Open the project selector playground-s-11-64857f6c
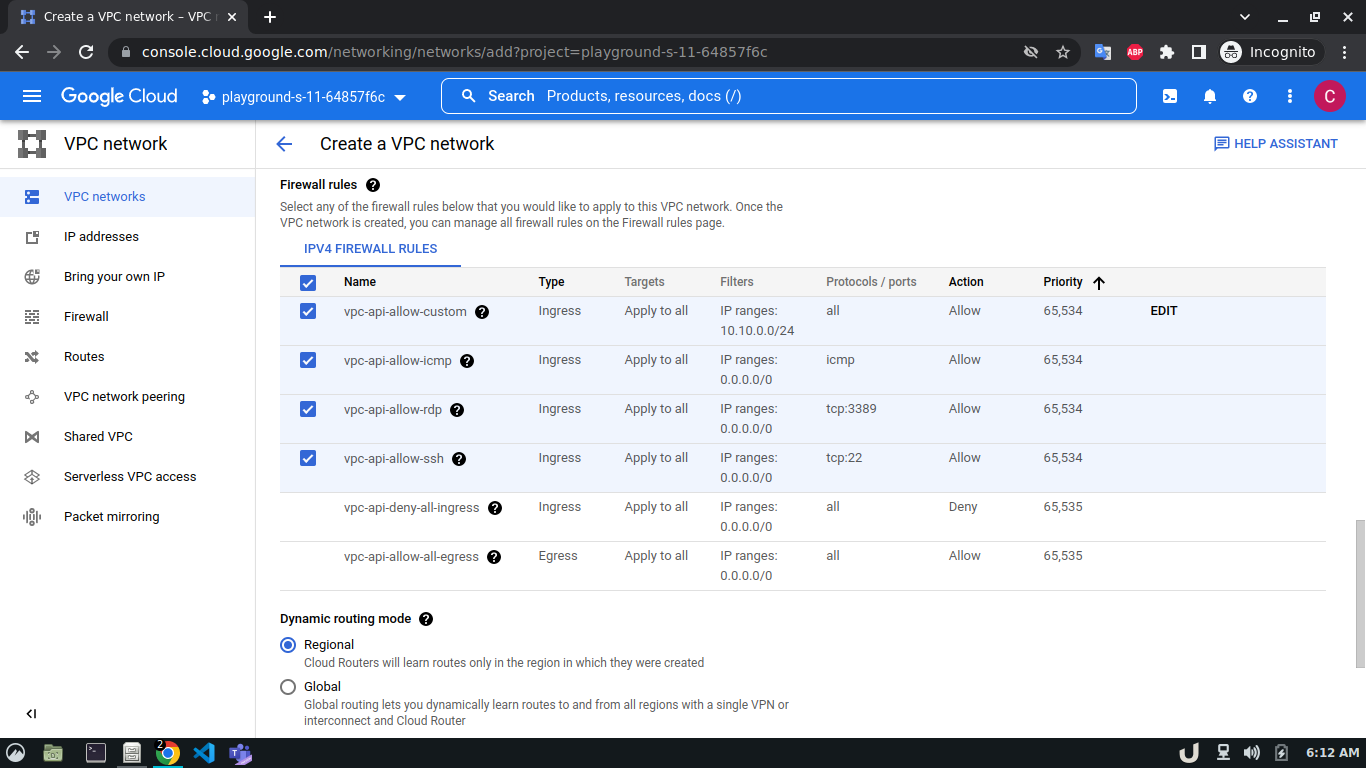This screenshot has height=768, width=1366. 303,97
